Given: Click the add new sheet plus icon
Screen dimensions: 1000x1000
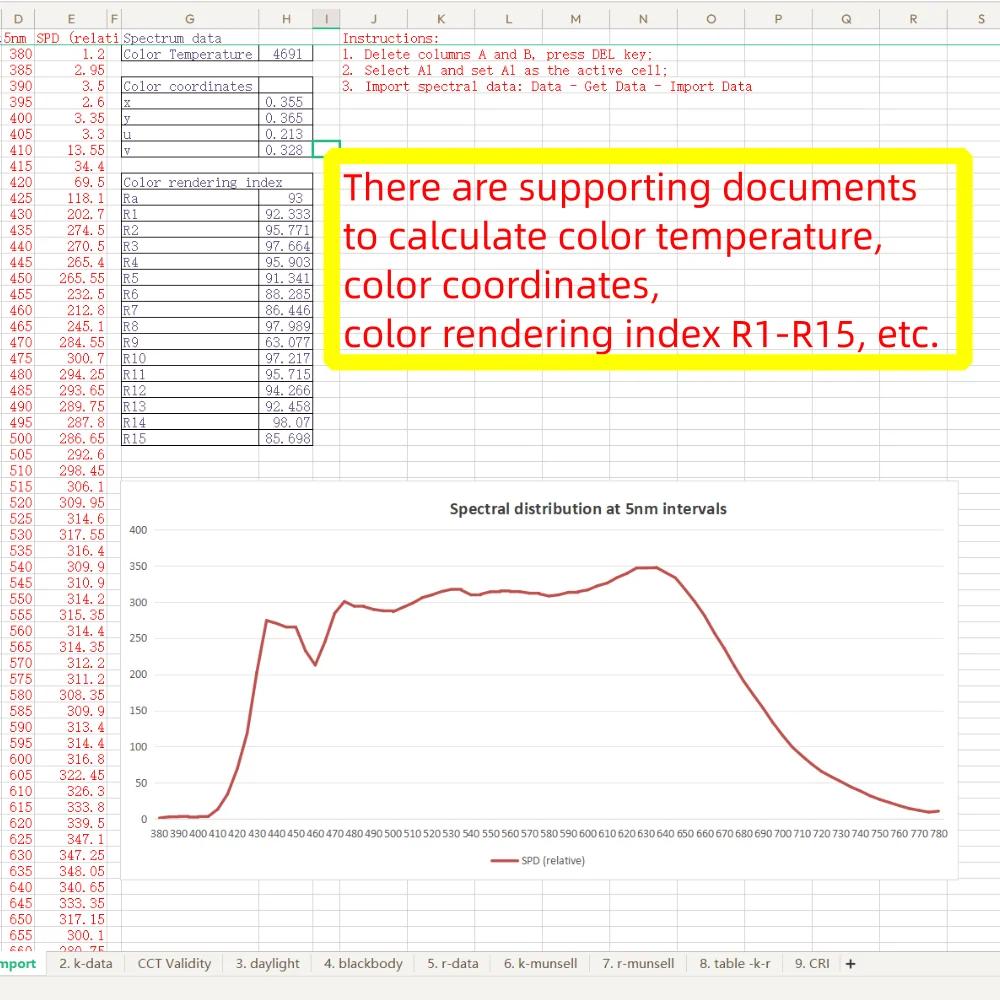Looking at the screenshot, I should click(850, 964).
